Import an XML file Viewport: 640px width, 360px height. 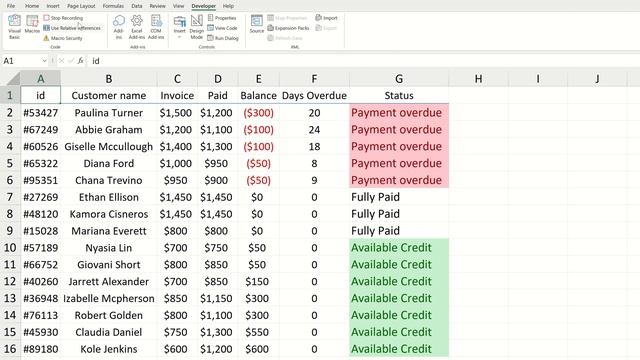point(327,18)
